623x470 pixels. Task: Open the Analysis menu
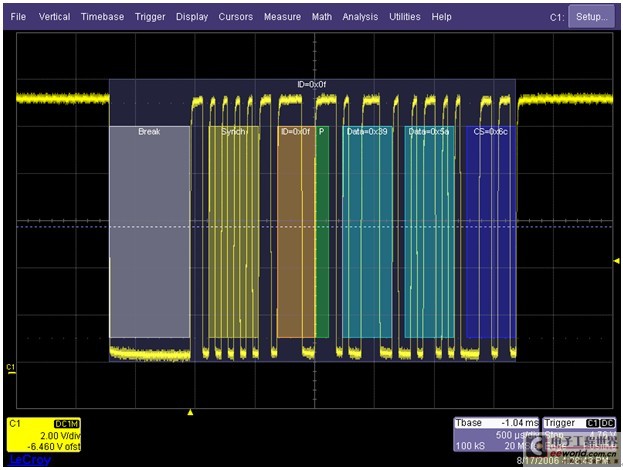point(360,17)
